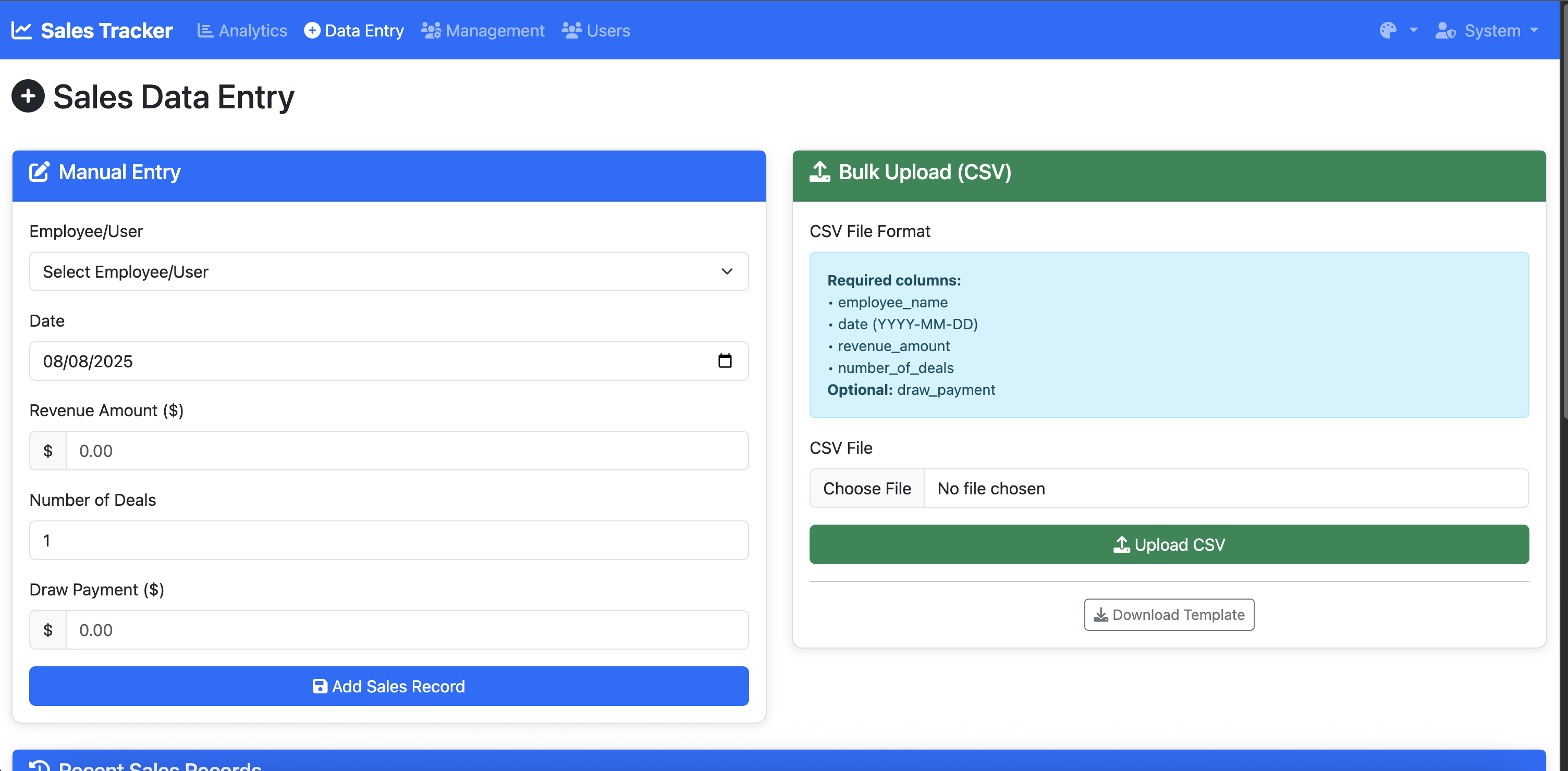Click the calendar icon in Date field

[x=725, y=361]
